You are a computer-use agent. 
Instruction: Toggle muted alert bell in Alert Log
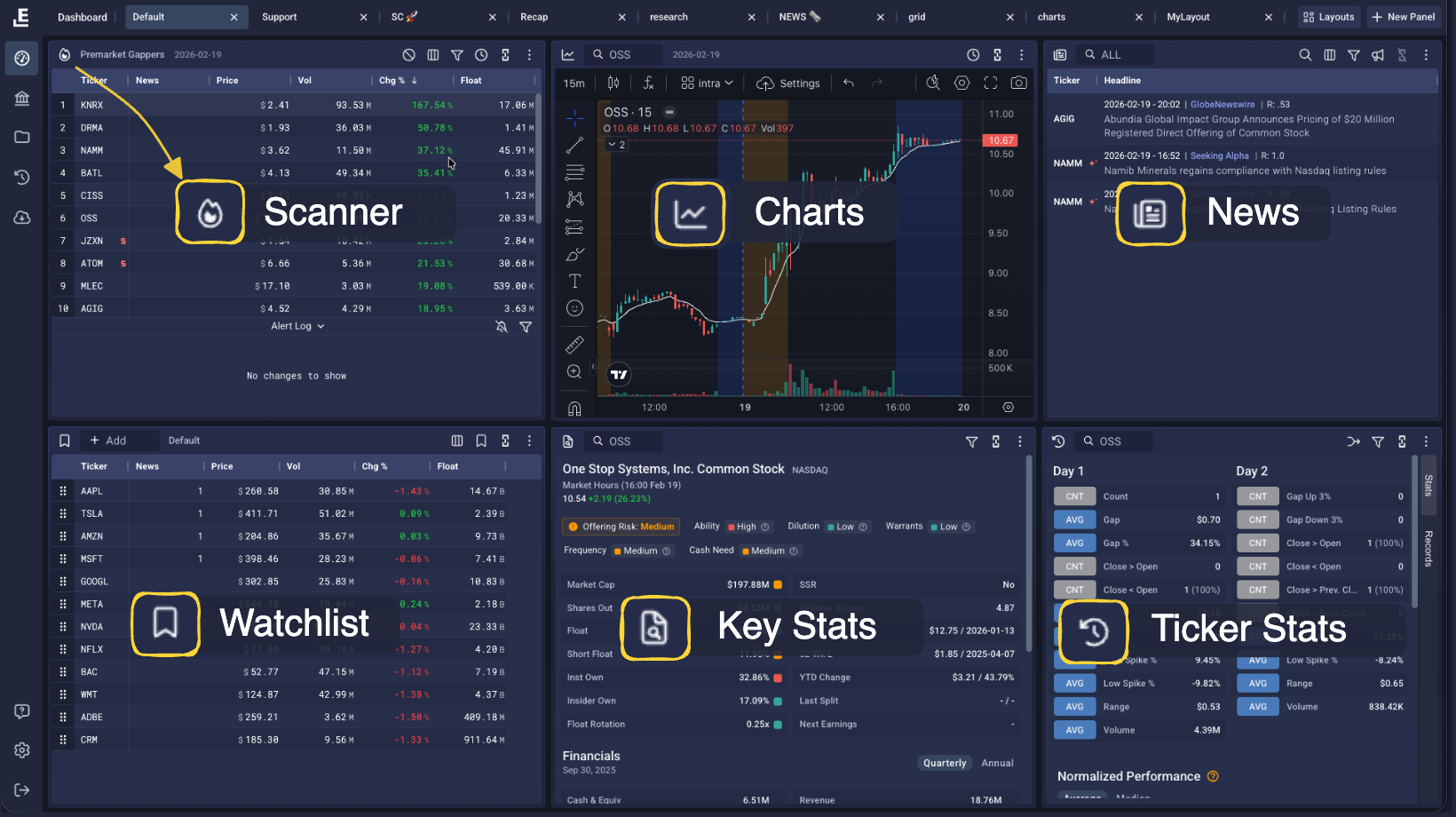[502, 327]
